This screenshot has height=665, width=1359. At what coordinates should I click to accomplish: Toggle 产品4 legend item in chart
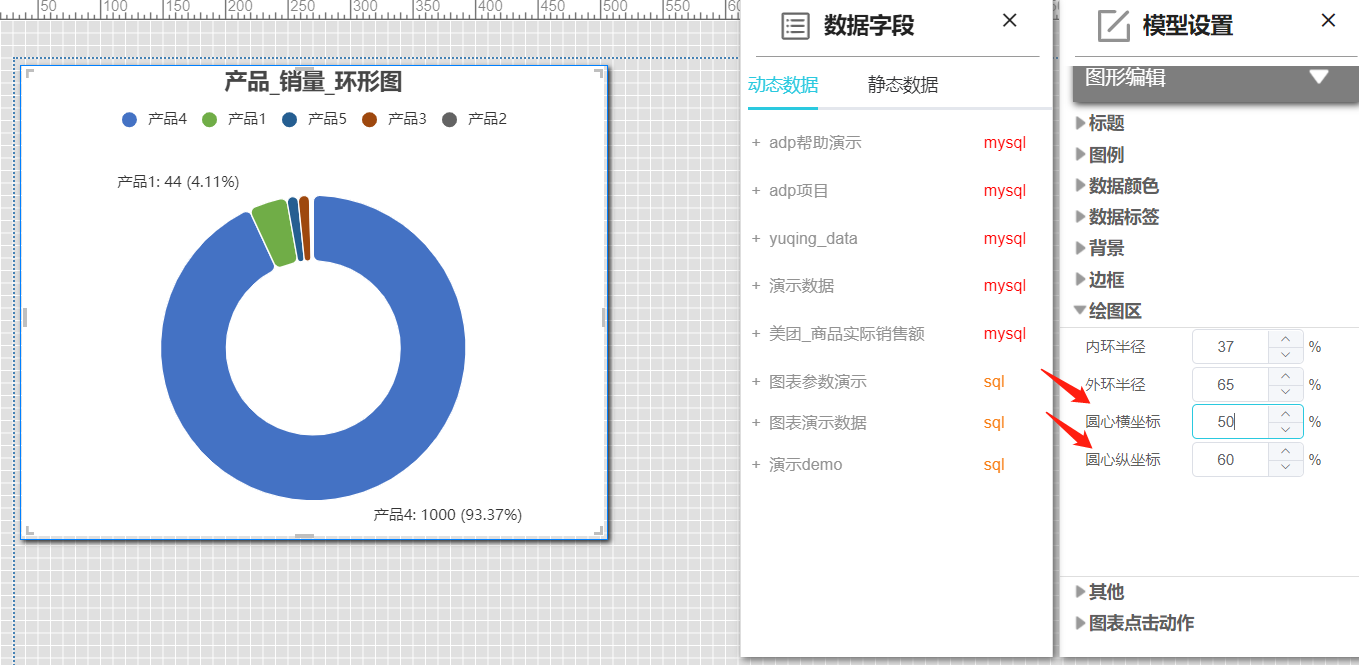pyautogui.click(x=155, y=119)
